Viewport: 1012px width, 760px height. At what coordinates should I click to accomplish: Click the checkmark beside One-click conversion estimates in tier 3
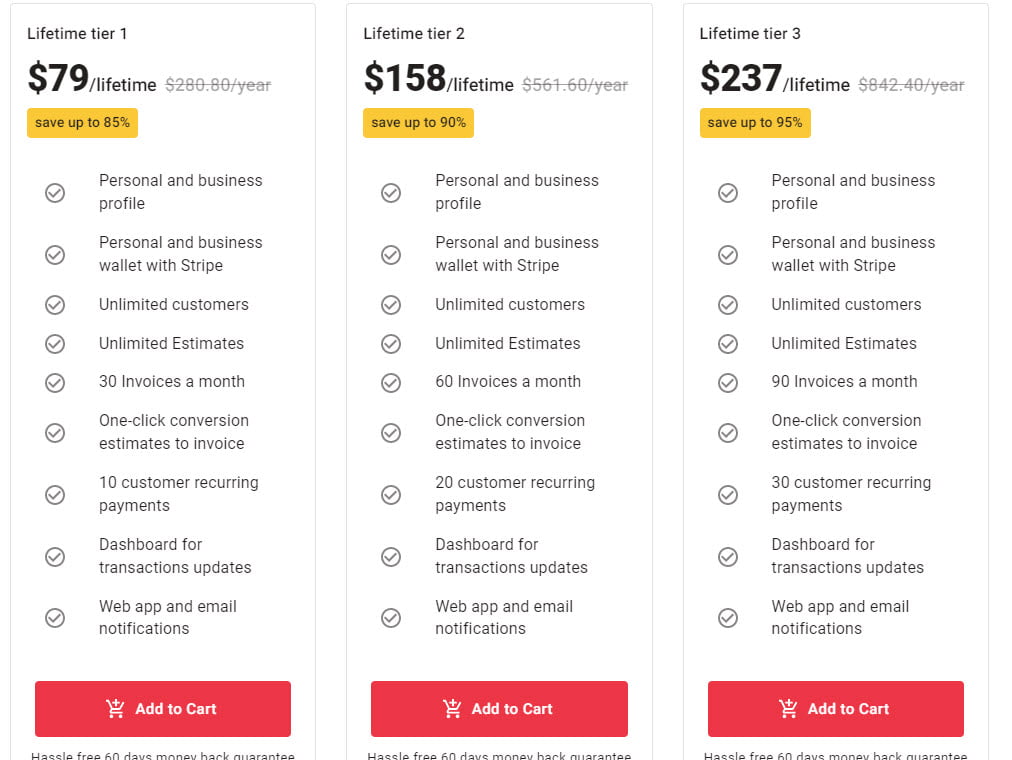pos(728,432)
